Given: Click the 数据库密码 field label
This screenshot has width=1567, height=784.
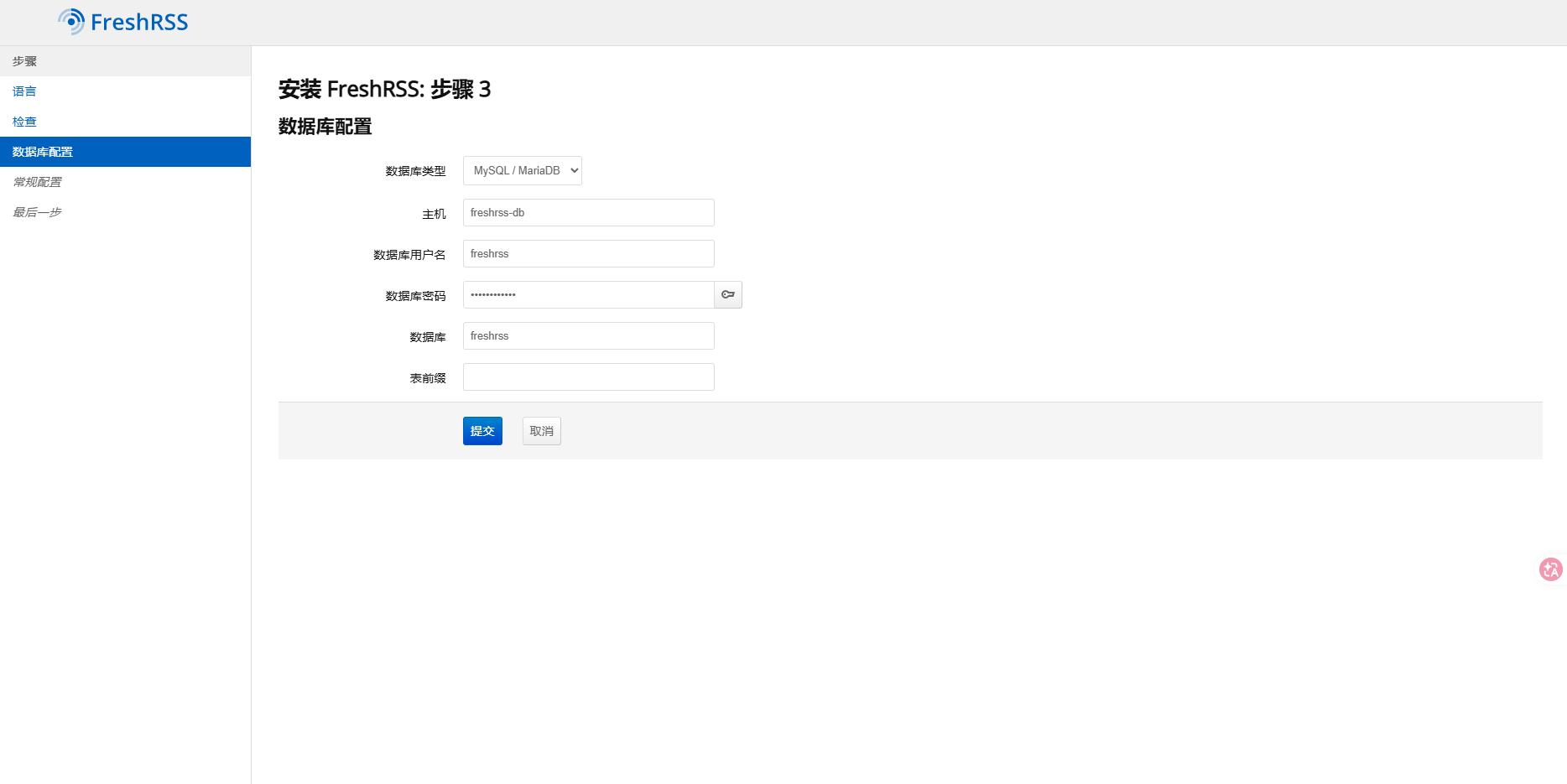Looking at the screenshot, I should (415, 296).
